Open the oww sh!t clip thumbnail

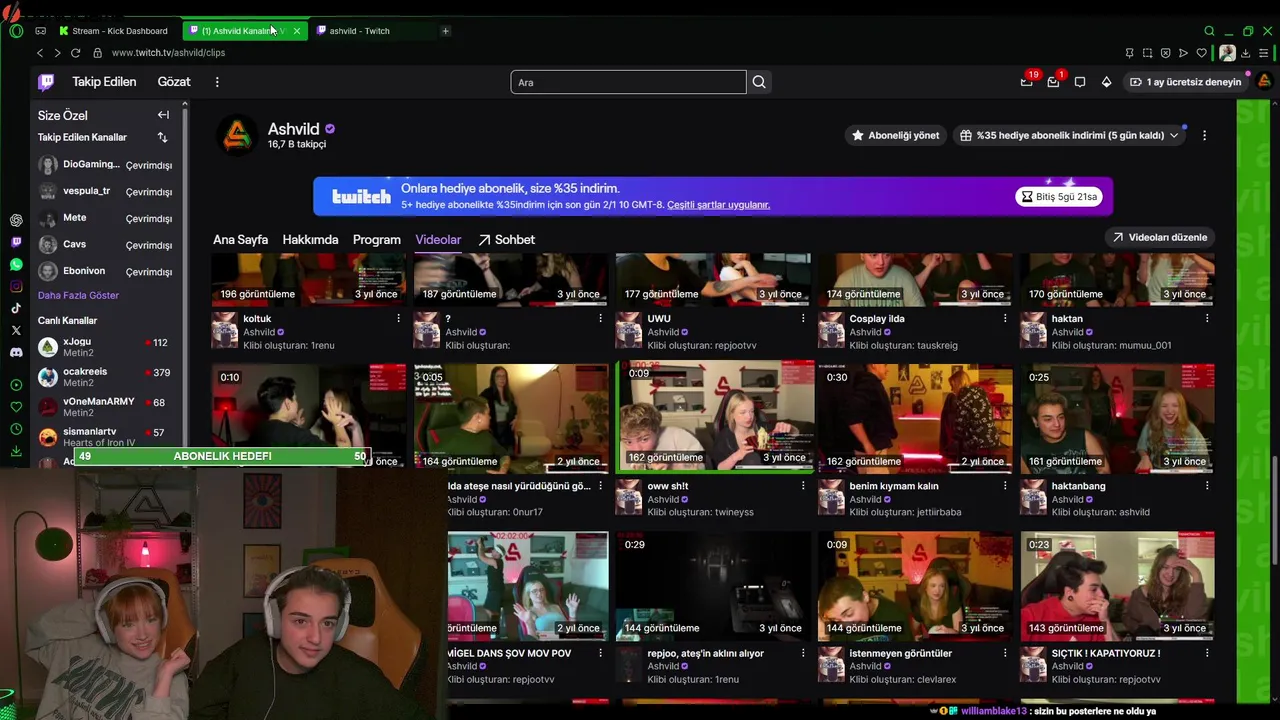coord(715,415)
